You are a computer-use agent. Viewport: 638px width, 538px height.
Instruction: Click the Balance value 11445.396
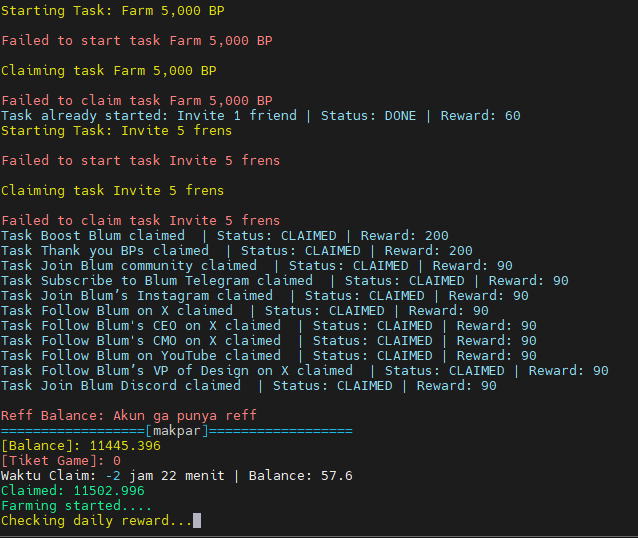click(x=125, y=446)
